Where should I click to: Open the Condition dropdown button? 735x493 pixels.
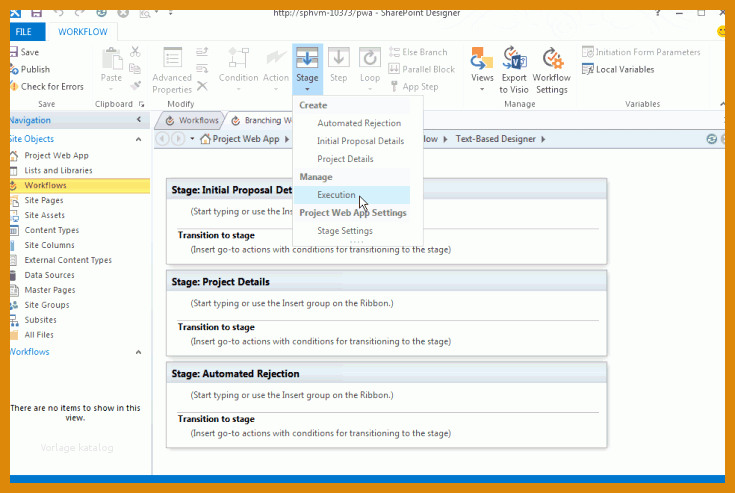[x=238, y=69]
